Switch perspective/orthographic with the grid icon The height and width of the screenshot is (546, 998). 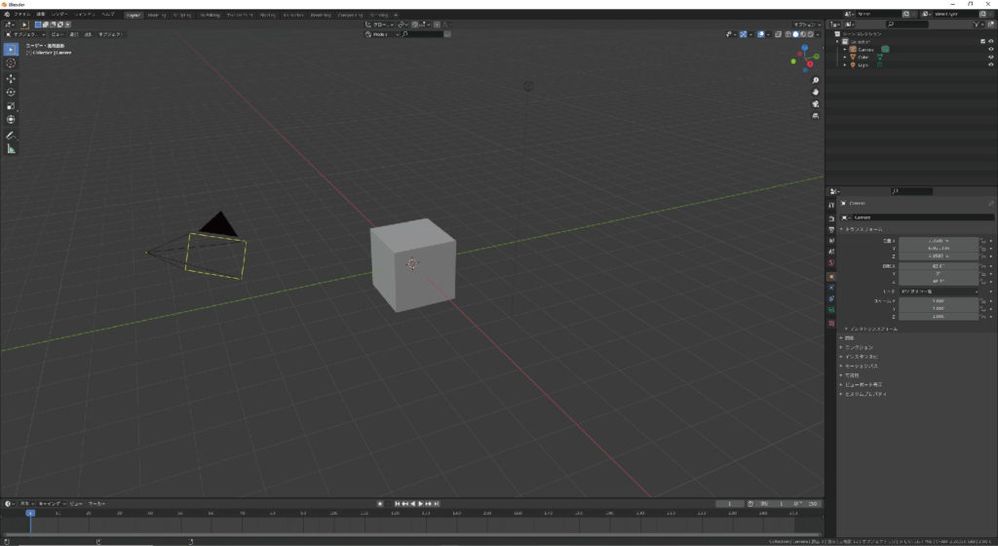(x=815, y=116)
